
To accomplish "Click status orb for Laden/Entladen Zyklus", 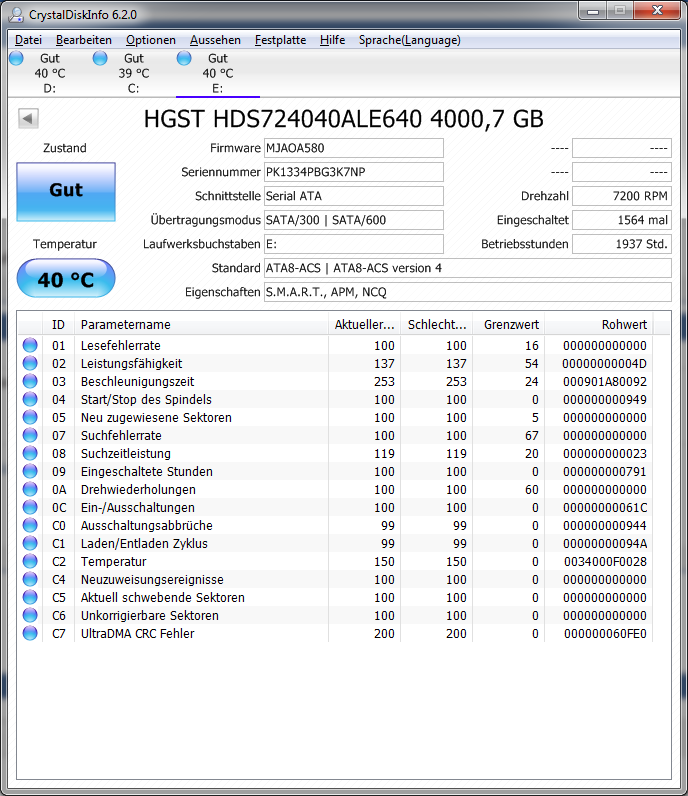I will point(30,543).
